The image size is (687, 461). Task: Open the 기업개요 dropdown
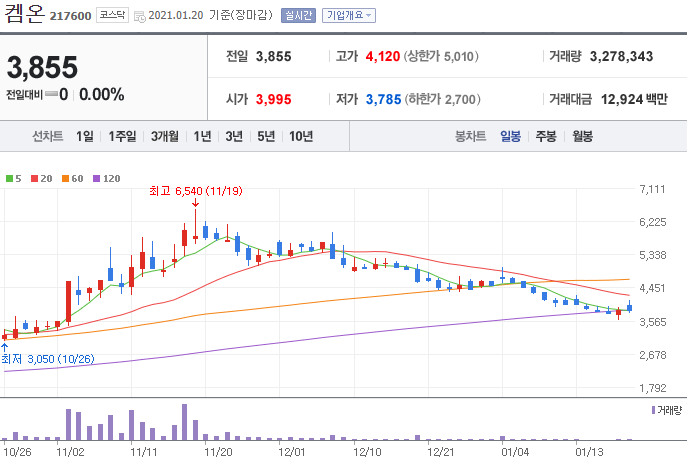(x=349, y=15)
